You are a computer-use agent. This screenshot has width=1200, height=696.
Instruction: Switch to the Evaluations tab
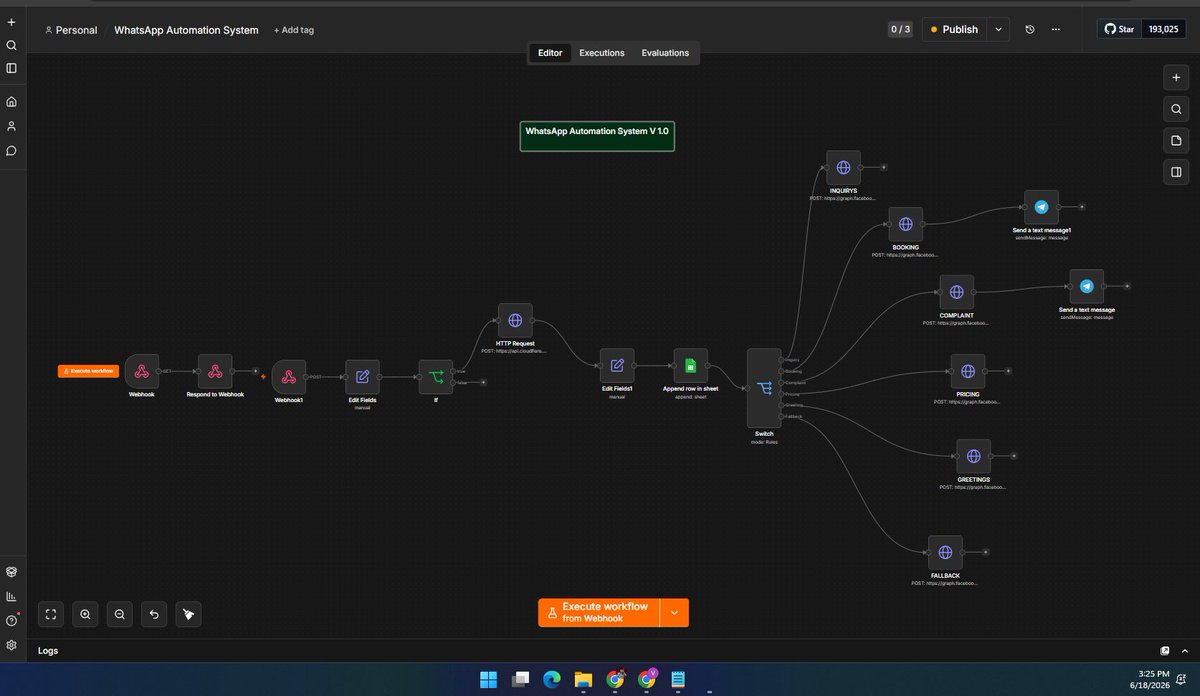665,53
